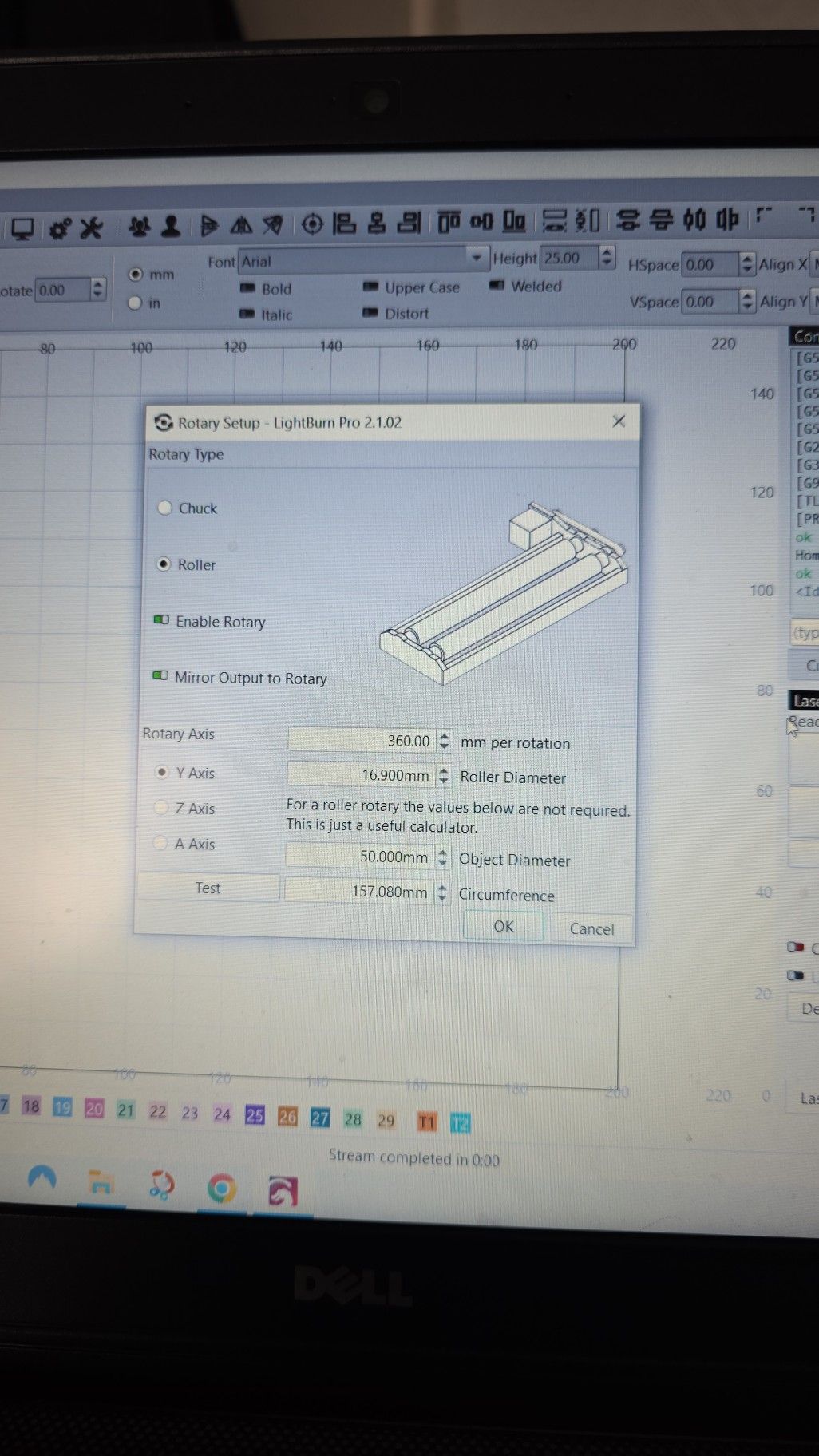Image resolution: width=819 pixels, height=1456 pixels.
Task: Select color swatch 25 in palette
Action: point(255,1115)
